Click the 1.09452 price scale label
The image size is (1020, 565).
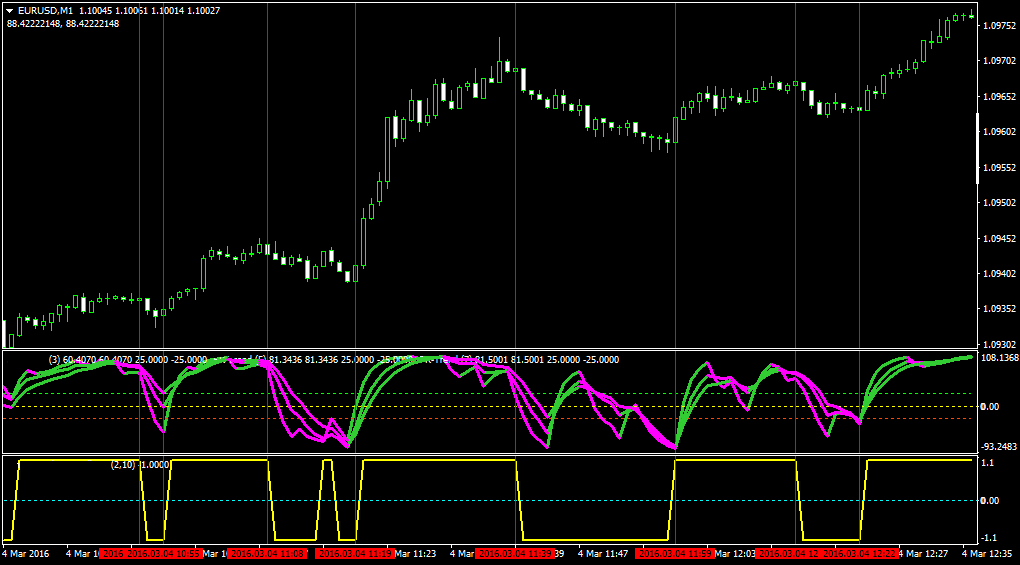(x=1000, y=239)
